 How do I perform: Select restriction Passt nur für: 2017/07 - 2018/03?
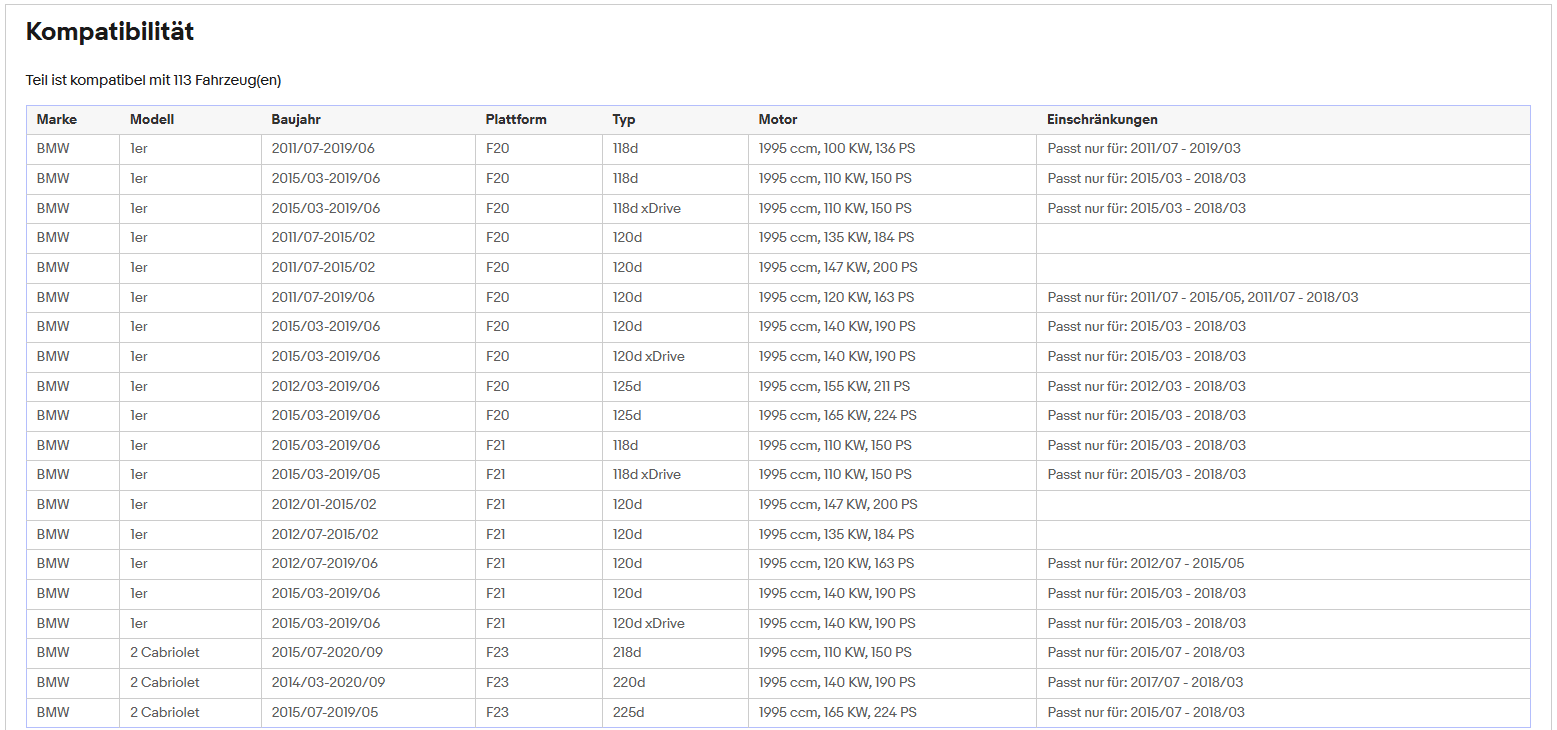[1146, 682]
